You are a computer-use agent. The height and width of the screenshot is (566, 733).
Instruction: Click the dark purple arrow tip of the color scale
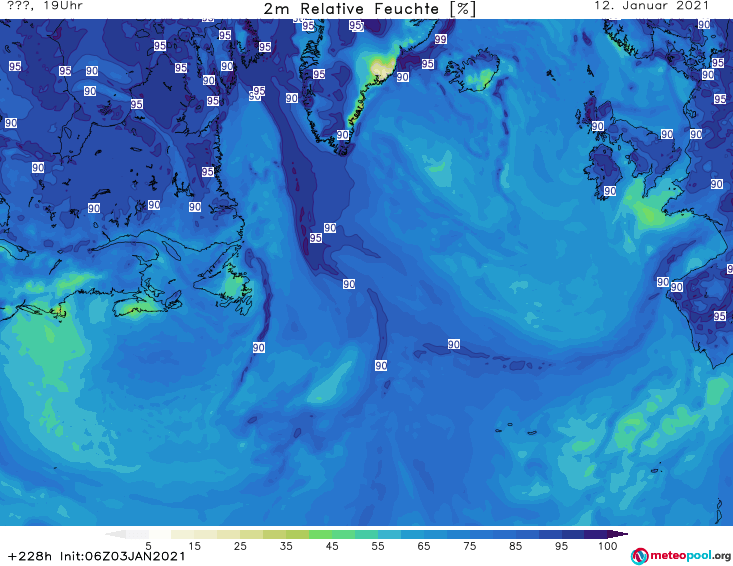coord(618,534)
